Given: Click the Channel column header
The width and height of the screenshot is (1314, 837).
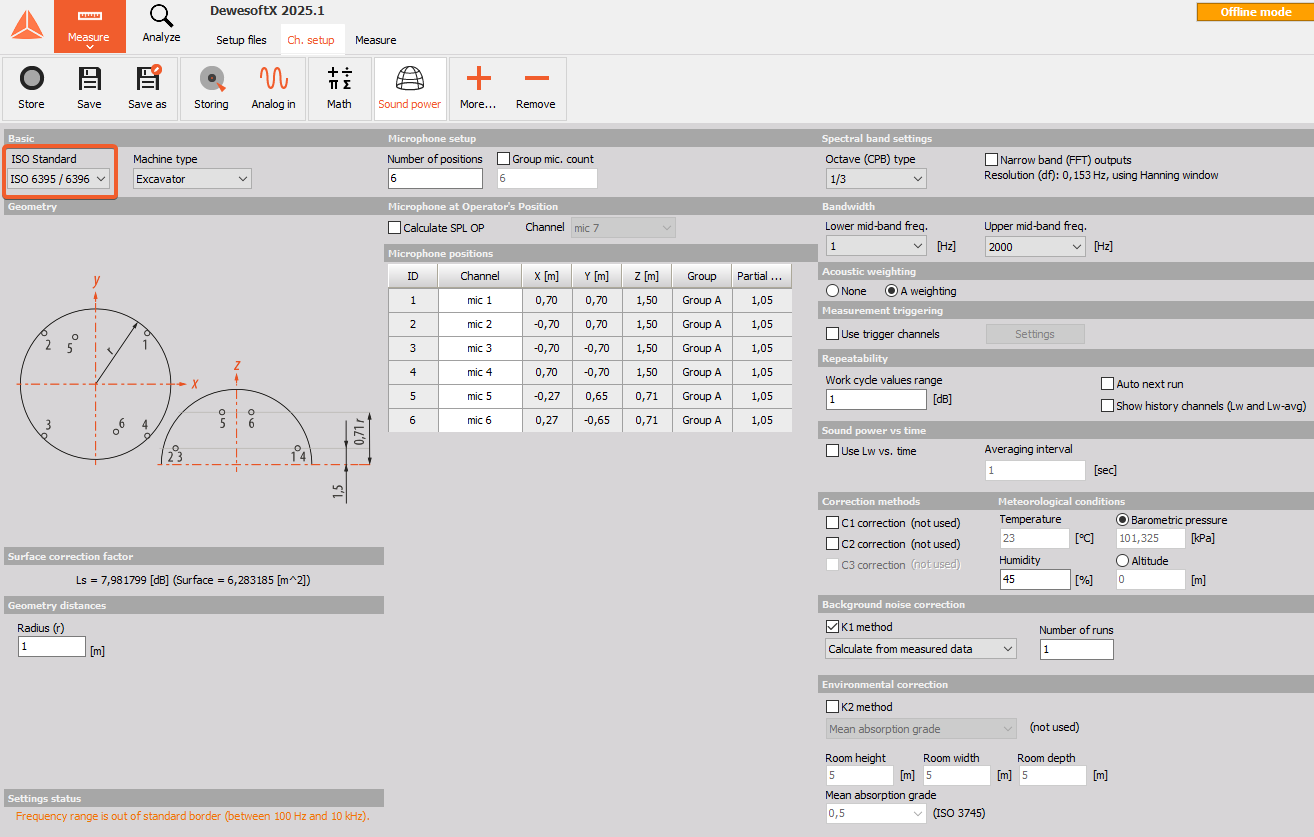Looking at the screenshot, I should coord(480,276).
